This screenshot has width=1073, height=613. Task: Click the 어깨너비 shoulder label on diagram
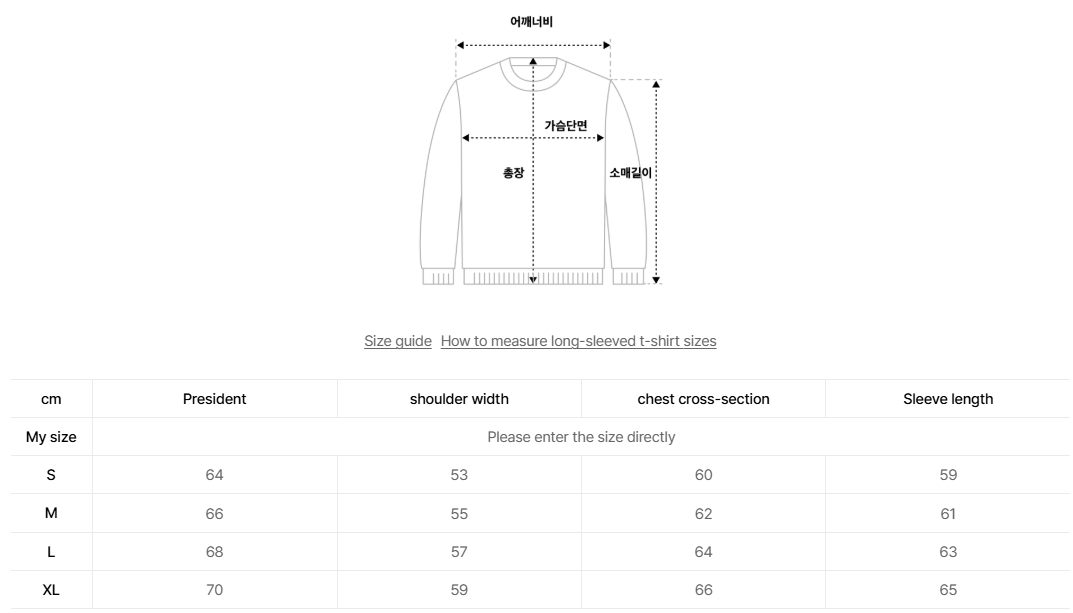[532, 22]
